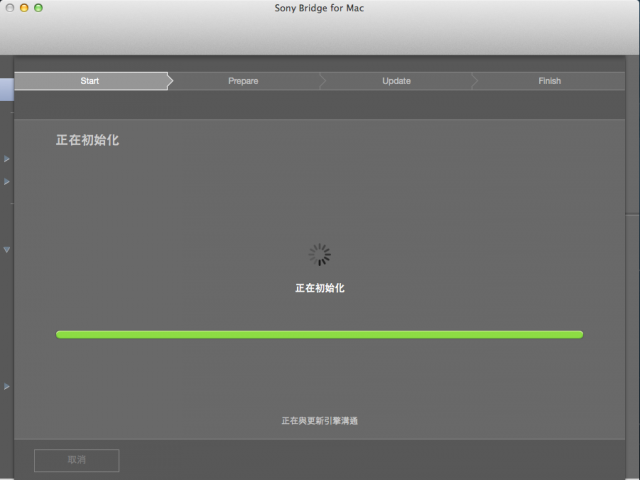The width and height of the screenshot is (640, 480).
Task: Select the Finish step tab
Action: 549,81
